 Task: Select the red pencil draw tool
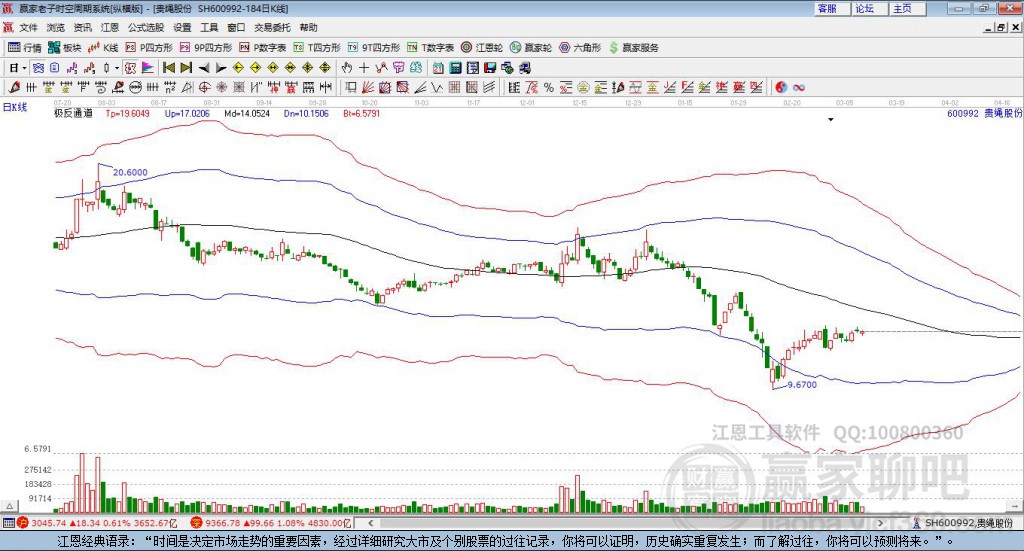point(14,87)
